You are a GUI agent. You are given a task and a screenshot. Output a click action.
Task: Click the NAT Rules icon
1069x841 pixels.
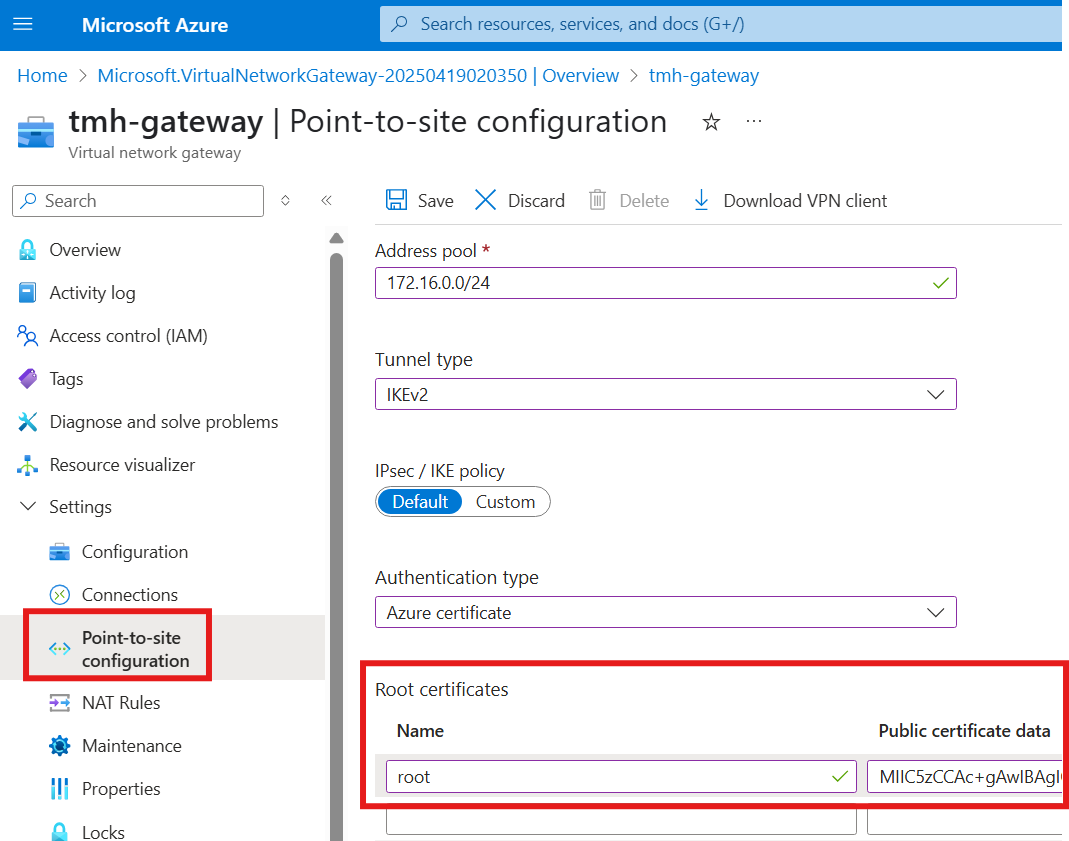60,702
